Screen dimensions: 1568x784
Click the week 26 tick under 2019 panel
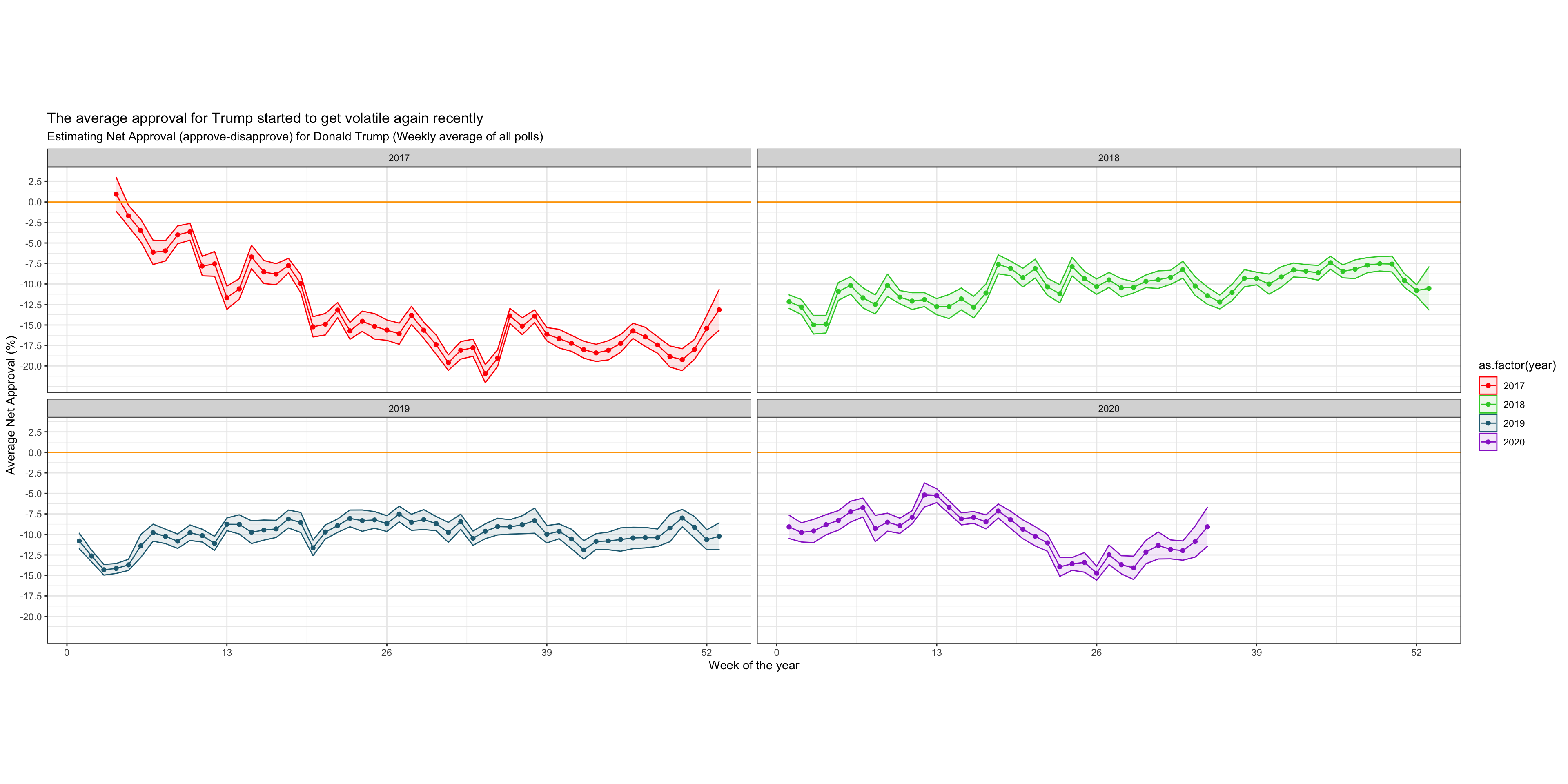(387, 653)
